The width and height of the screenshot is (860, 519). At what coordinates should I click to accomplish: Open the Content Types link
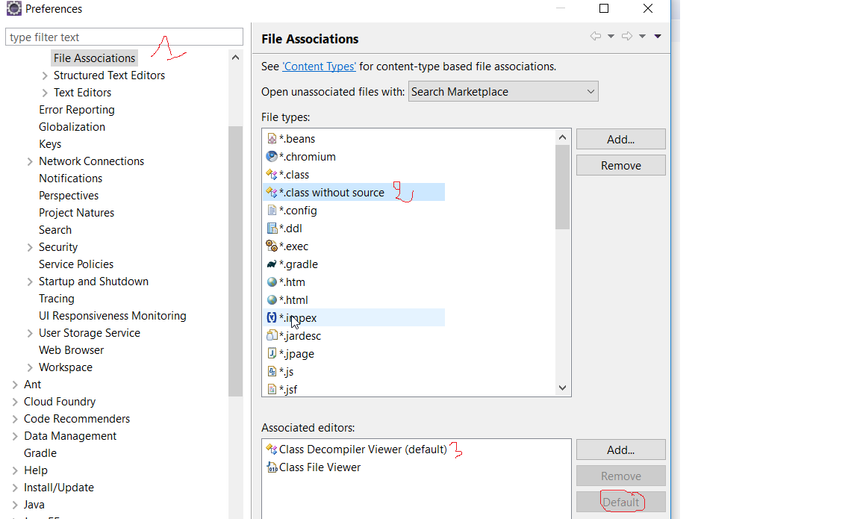click(319, 67)
